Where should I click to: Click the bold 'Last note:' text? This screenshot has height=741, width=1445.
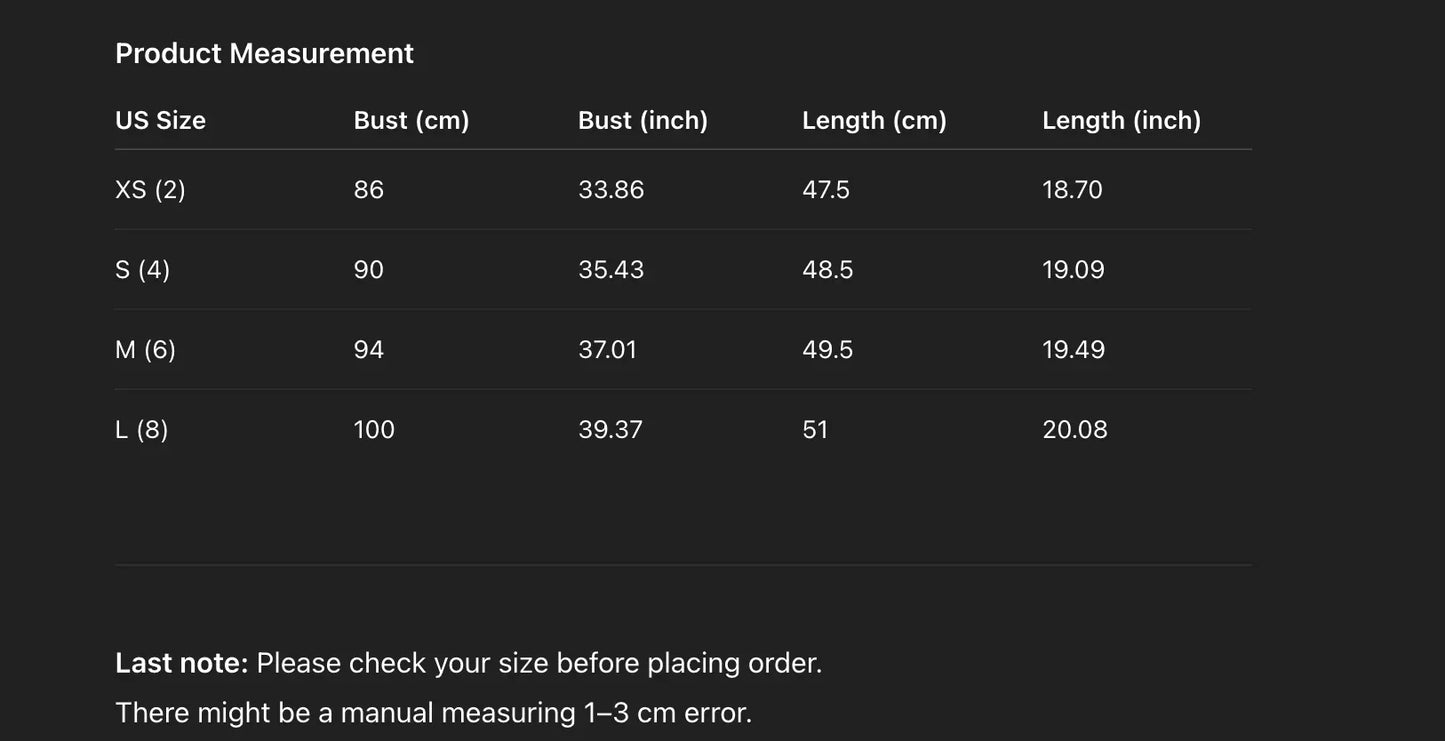tap(181, 663)
